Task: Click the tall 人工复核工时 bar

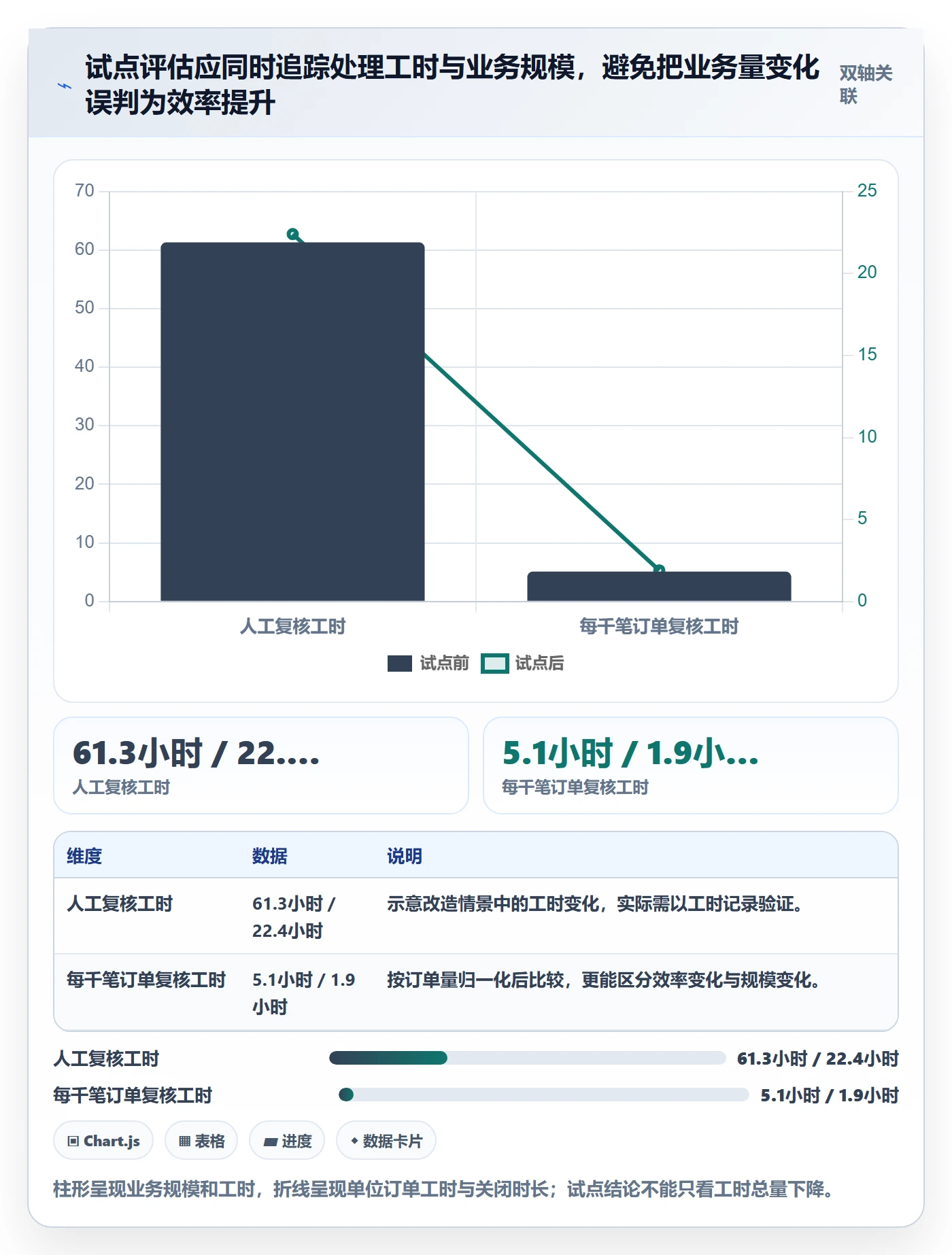Action: click(x=292, y=422)
